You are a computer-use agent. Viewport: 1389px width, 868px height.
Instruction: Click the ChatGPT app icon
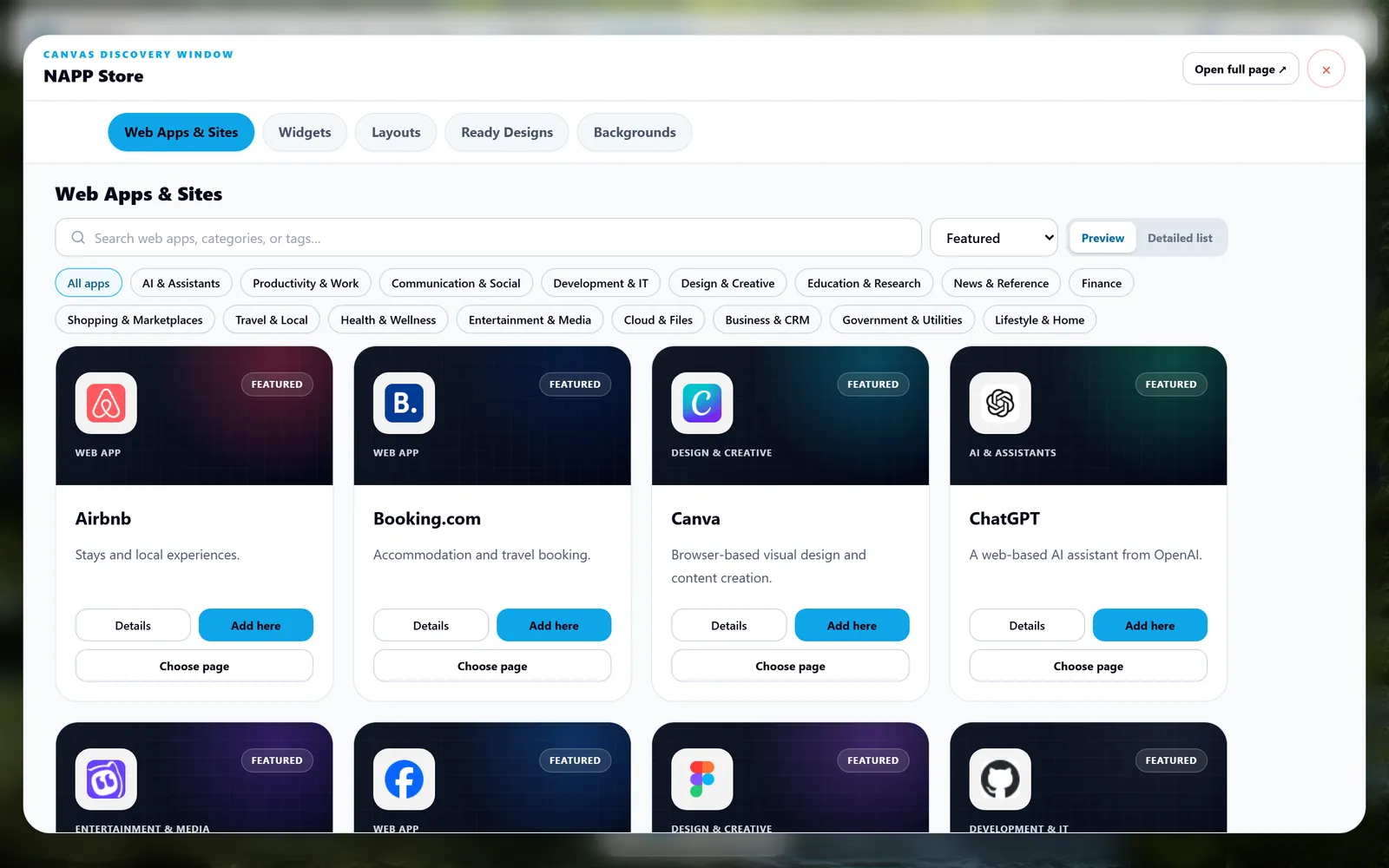click(x=1000, y=403)
